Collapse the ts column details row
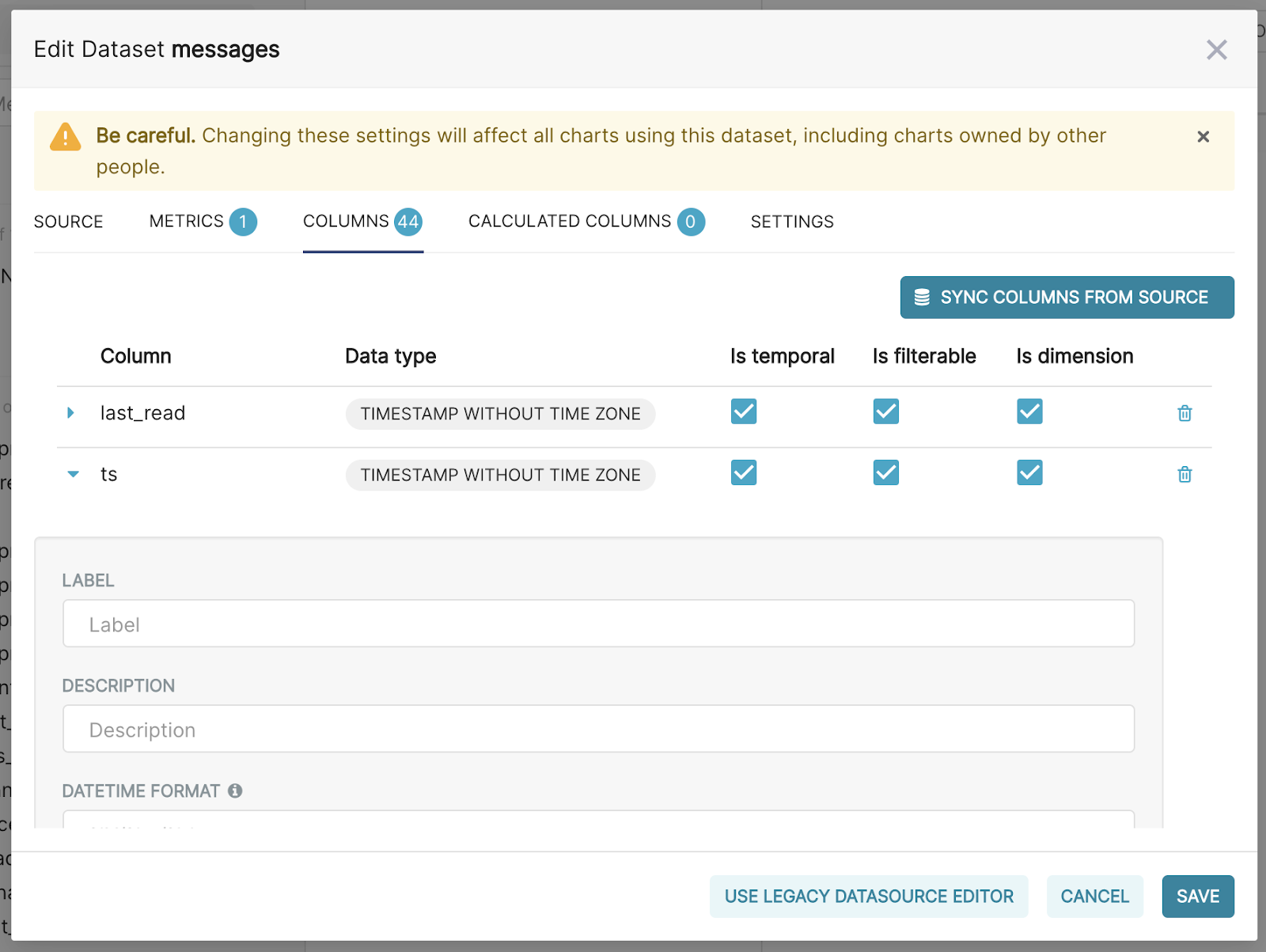 pos(73,474)
